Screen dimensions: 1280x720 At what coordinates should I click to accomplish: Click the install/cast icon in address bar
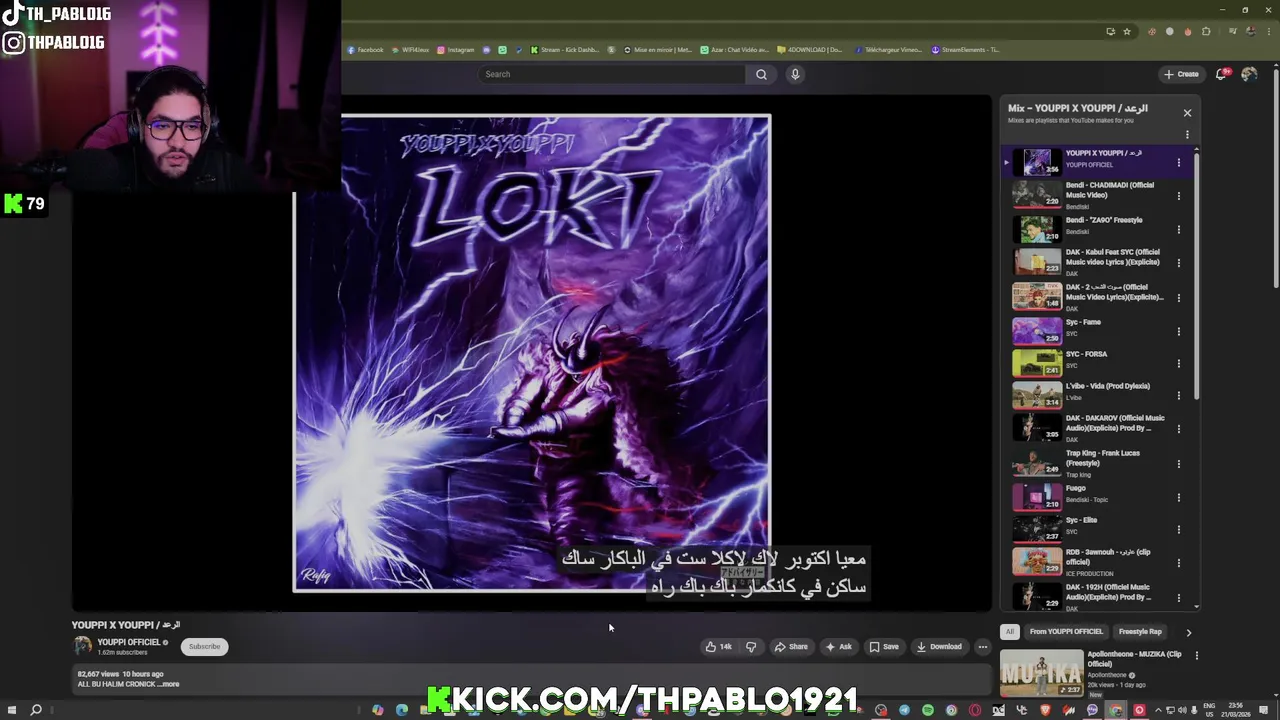pyautogui.click(x=1110, y=31)
